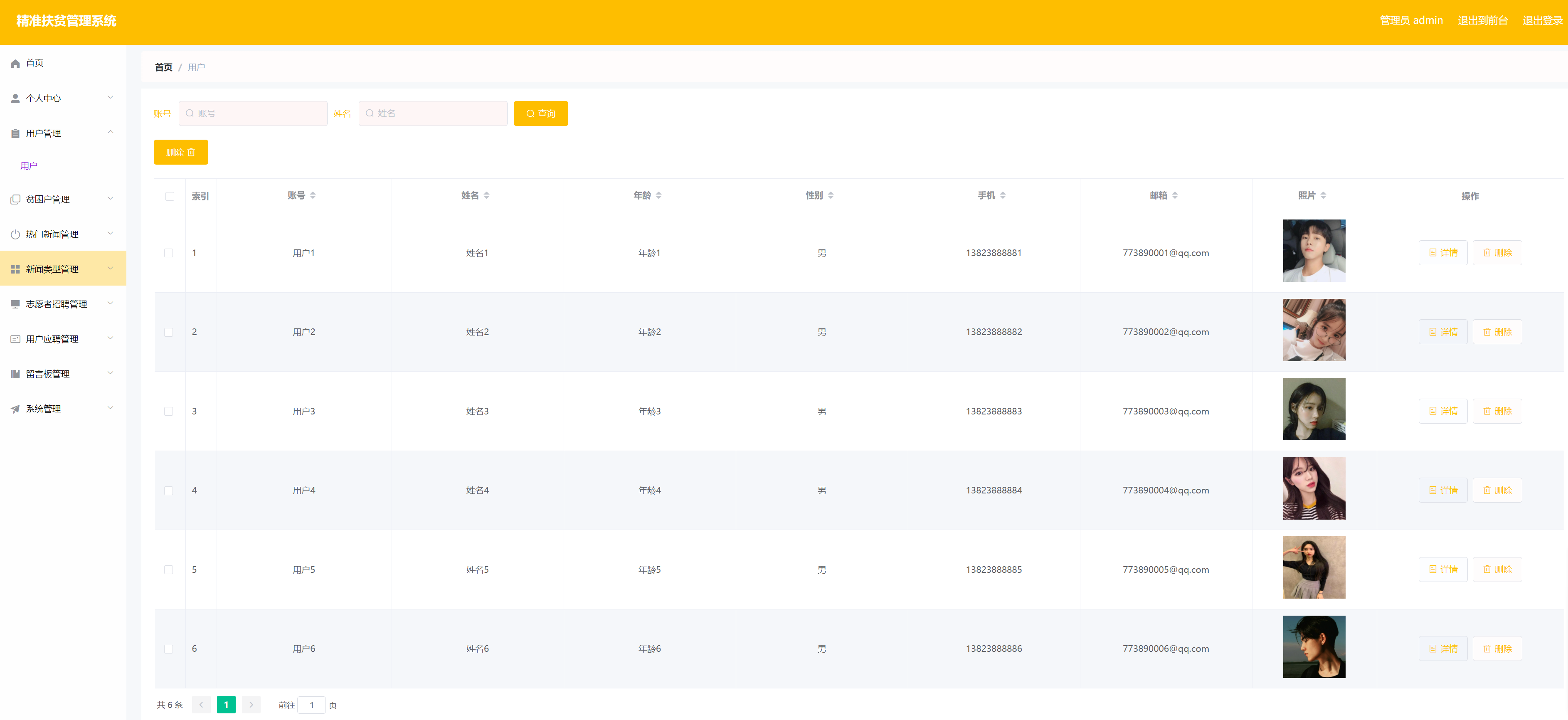The width and height of the screenshot is (1568, 720).
Task: Expand the 留言板管理 submenu chevron
Action: pos(110,373)
